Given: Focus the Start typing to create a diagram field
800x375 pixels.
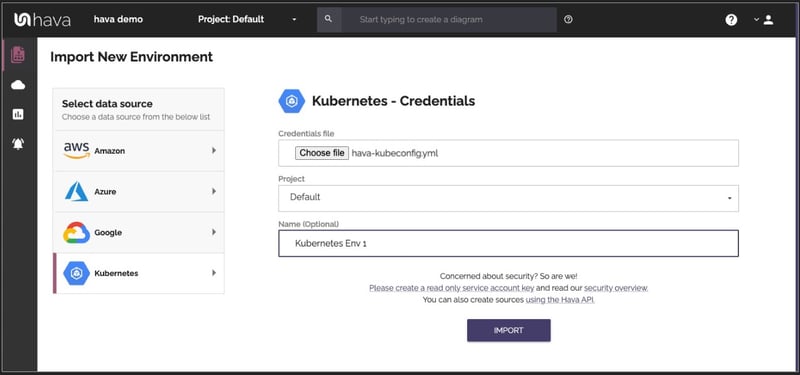Looking at the screenshot, I should 449,19.
